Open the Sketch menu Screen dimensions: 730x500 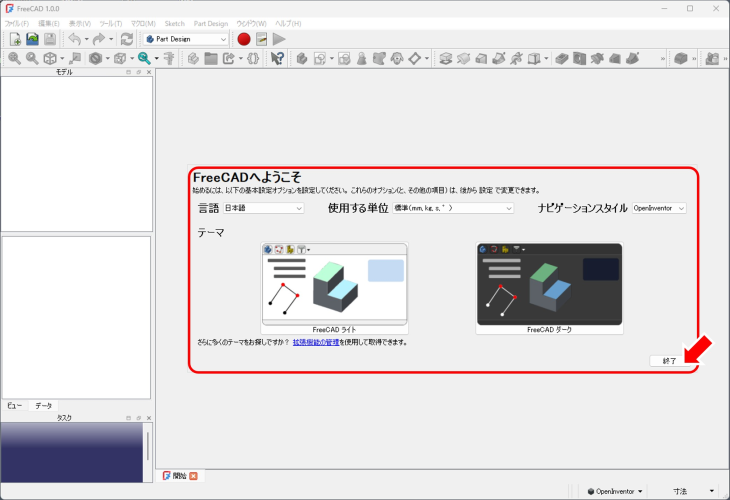(x=174, y=23)
